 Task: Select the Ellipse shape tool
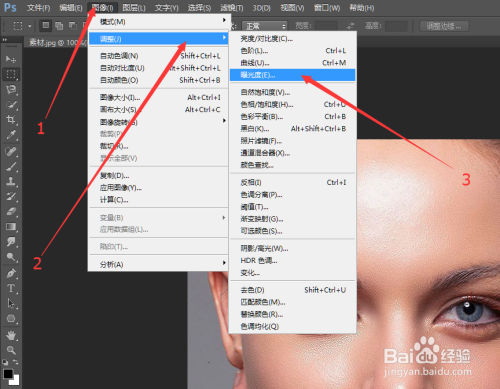coord(11,319)
